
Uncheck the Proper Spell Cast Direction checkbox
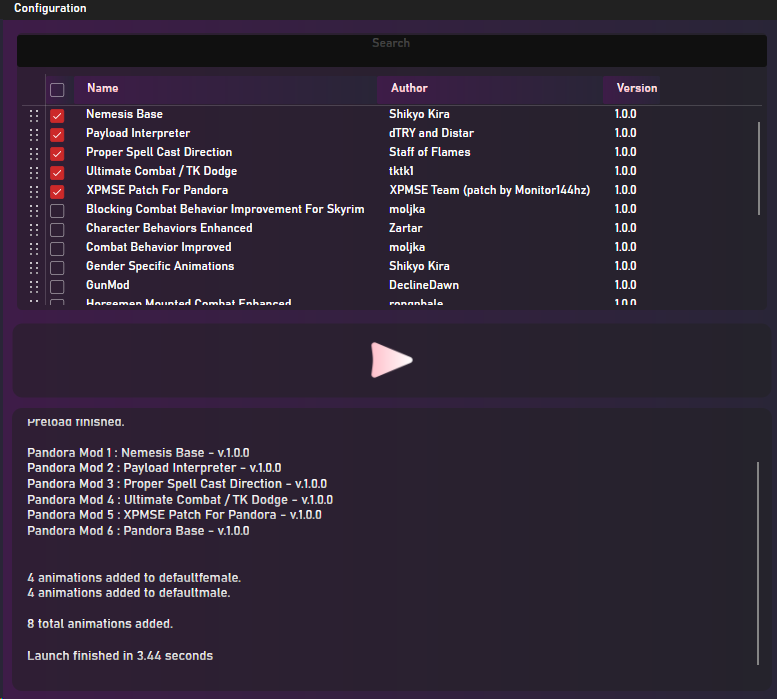click(57, 154)
